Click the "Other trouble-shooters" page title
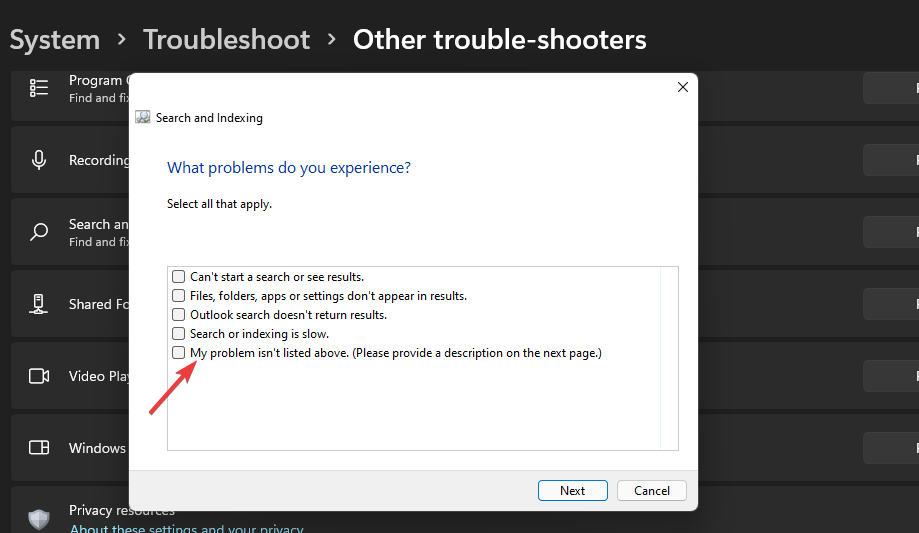The height and width of the screenshot is (533, 919). pyautogui.click(x=499, y=40)
